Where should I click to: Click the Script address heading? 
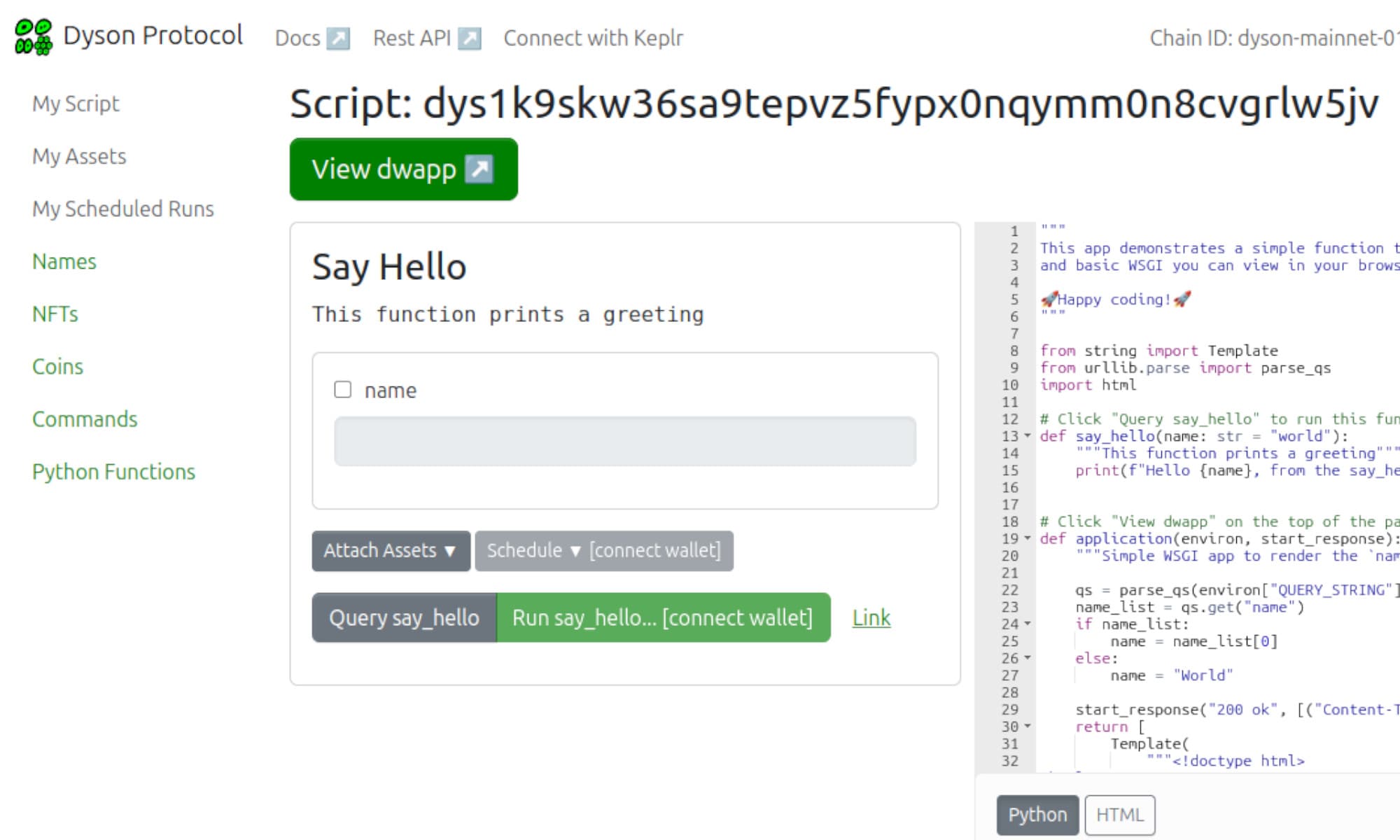[834, 104]
